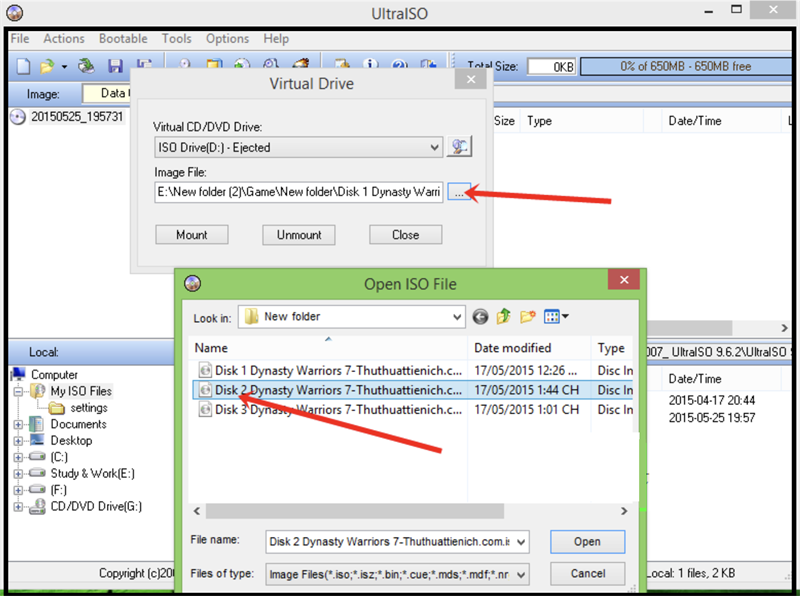The width and height of the screenshot is (800, 596).
Task: Select the New Image toolbar icon
Action: (23, 64)
